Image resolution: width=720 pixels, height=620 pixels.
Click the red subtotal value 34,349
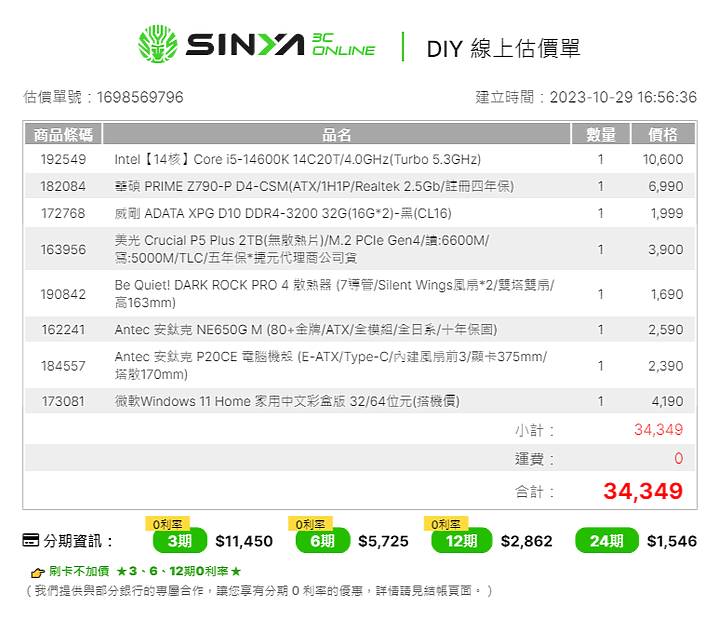click(x=658, y=430)
